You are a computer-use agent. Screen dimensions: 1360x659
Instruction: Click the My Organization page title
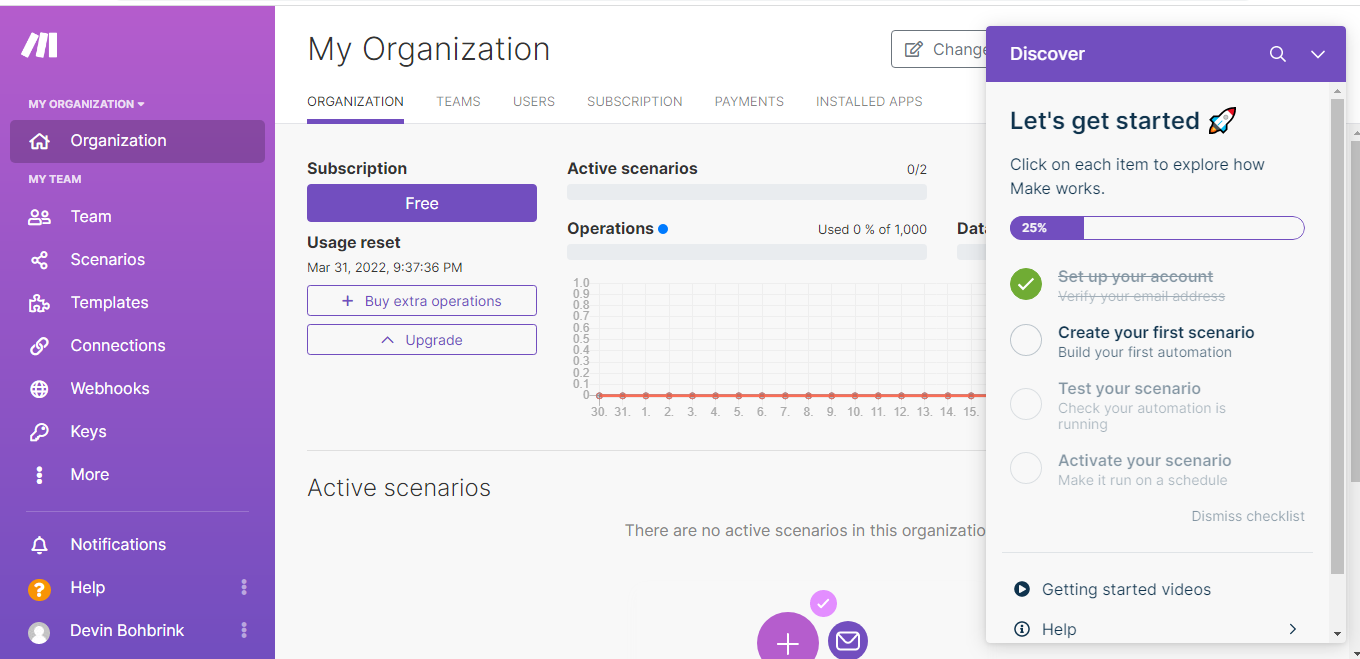(x=429, y=50)
